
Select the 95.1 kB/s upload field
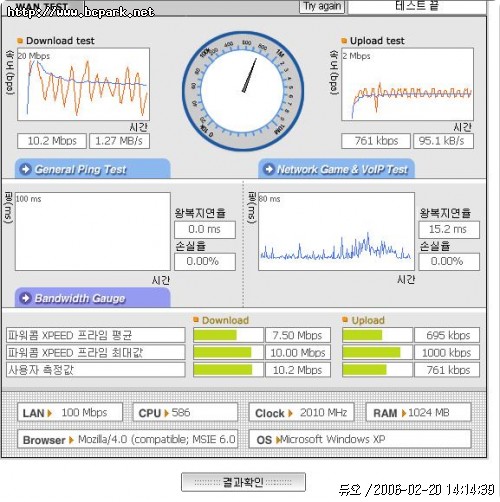[443, 141]
